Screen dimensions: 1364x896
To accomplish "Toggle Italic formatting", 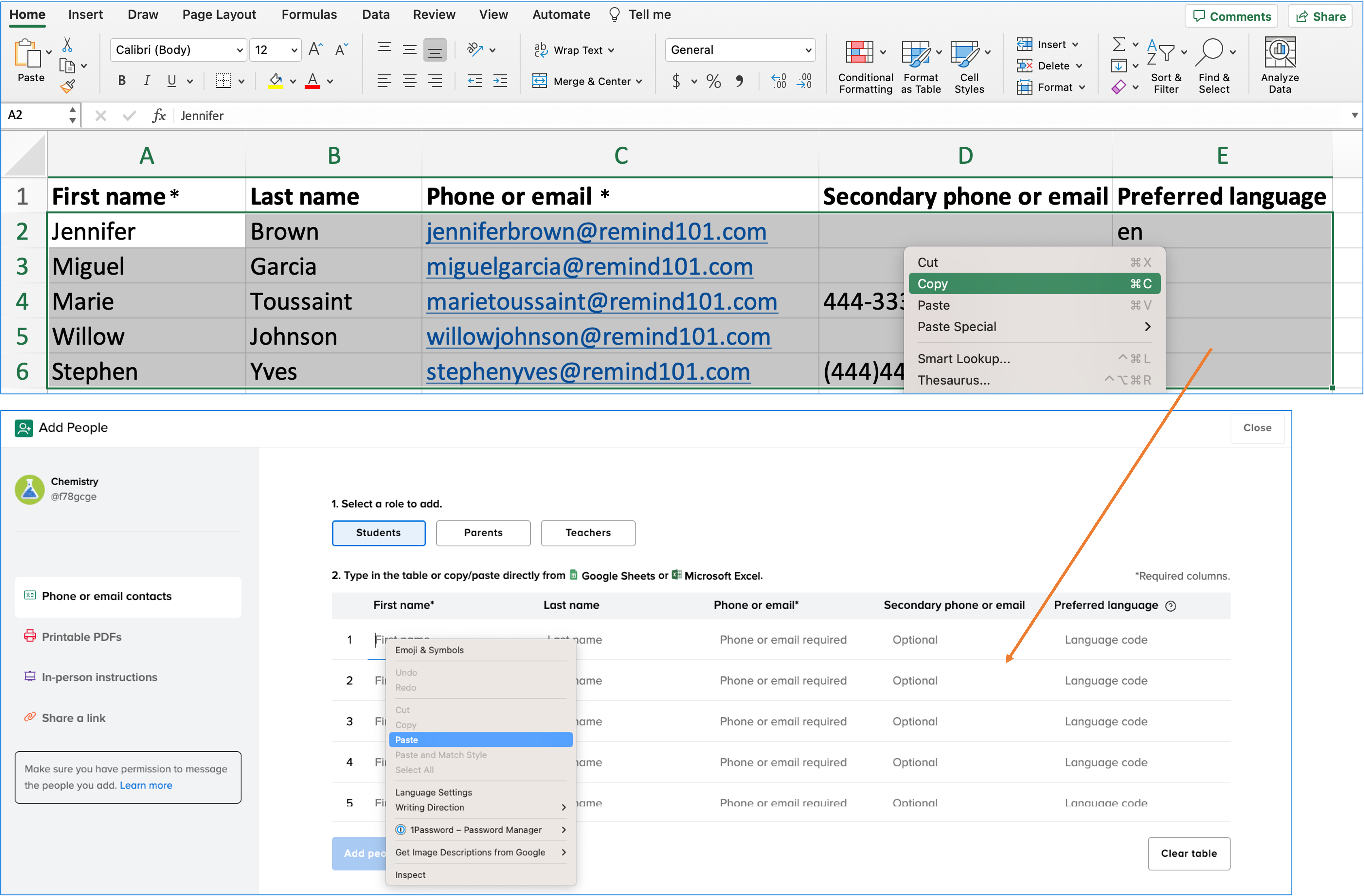I will click(147, 81).
